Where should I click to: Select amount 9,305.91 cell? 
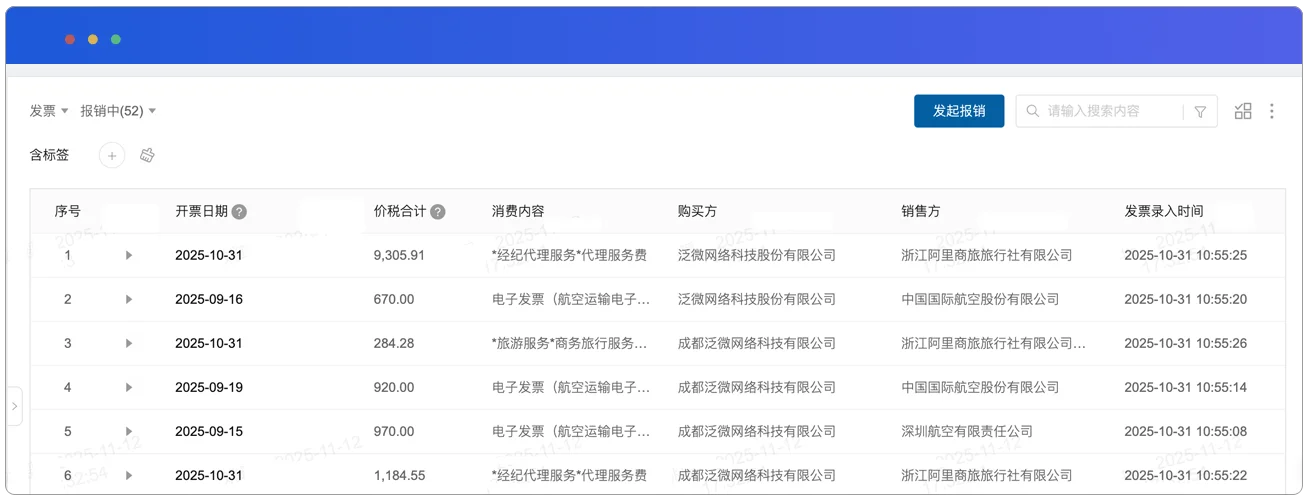399,255
